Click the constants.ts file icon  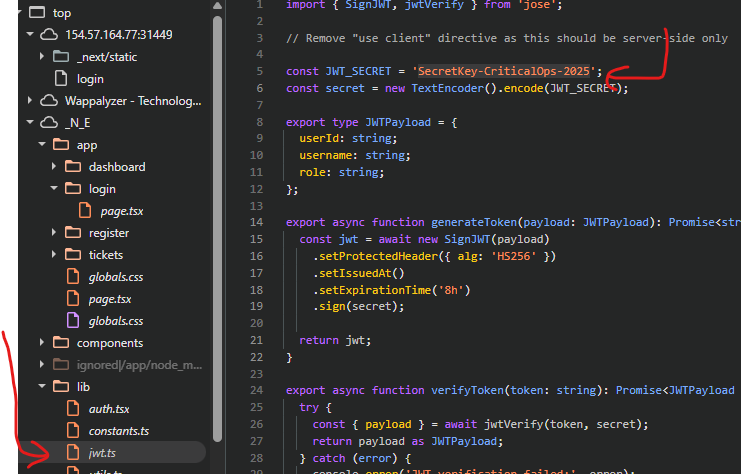[73, 431]
